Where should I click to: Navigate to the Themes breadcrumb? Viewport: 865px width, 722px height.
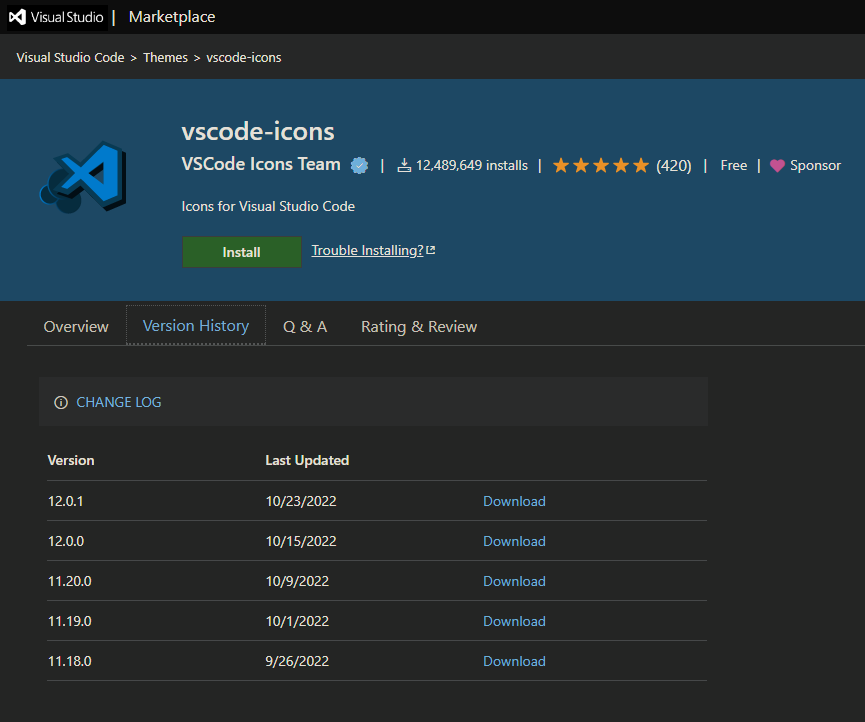click(x=165, y=57)
